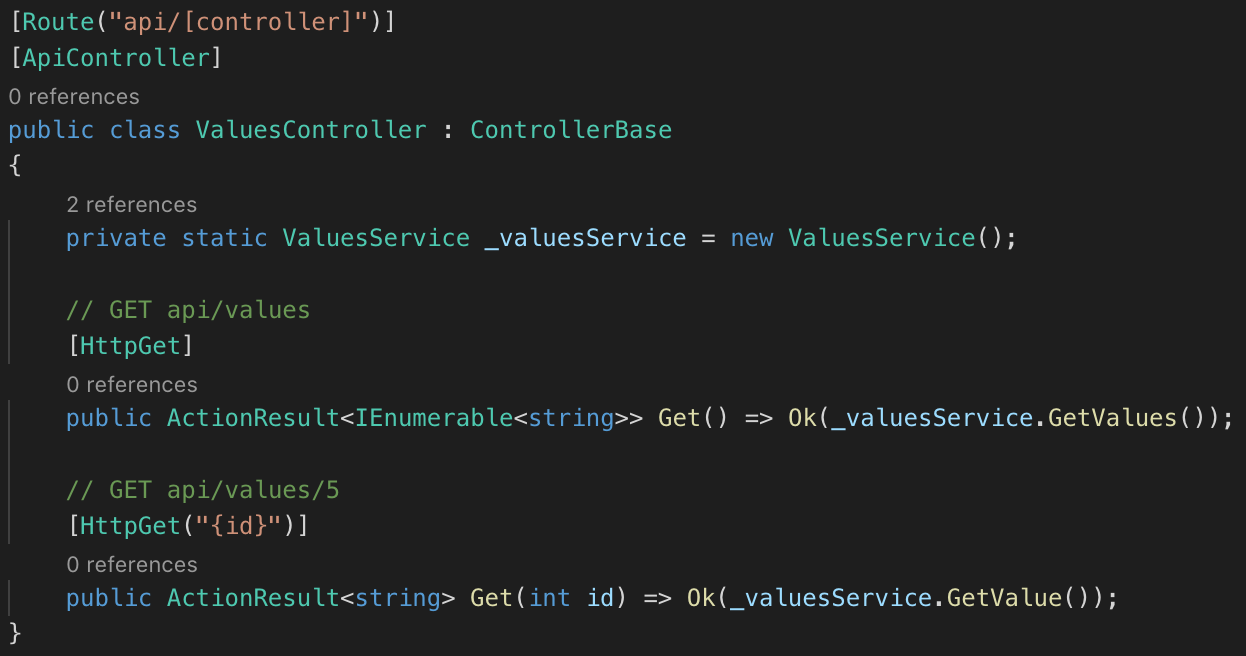
Task: Click the GET api/values comment
Action: pos(188,310)
